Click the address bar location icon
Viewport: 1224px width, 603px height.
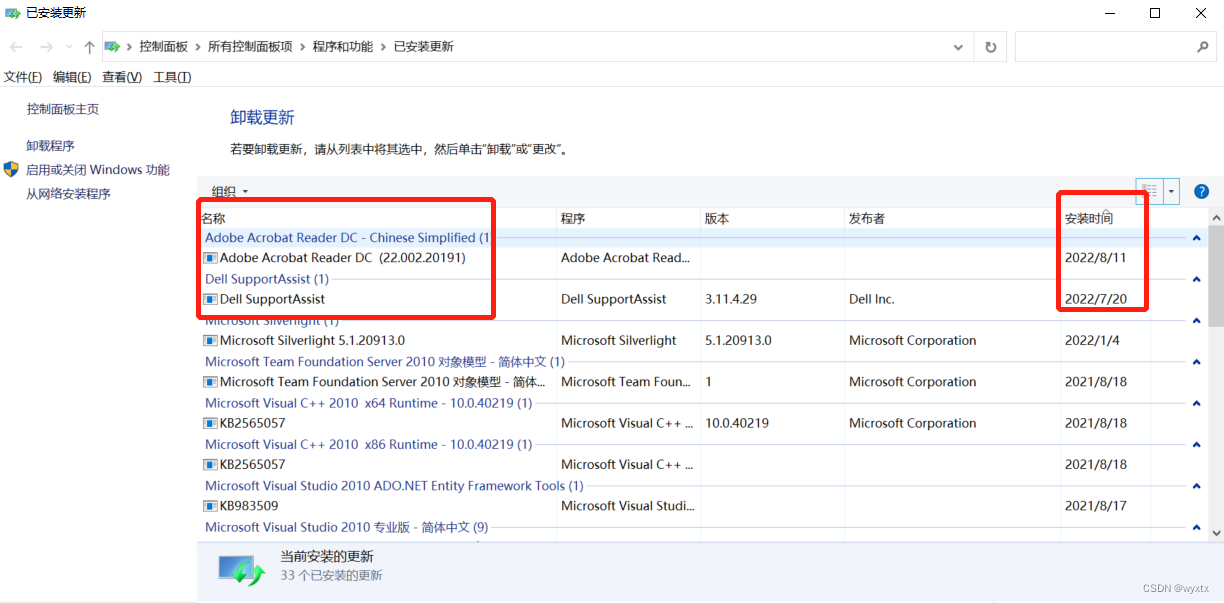(113, 47)
